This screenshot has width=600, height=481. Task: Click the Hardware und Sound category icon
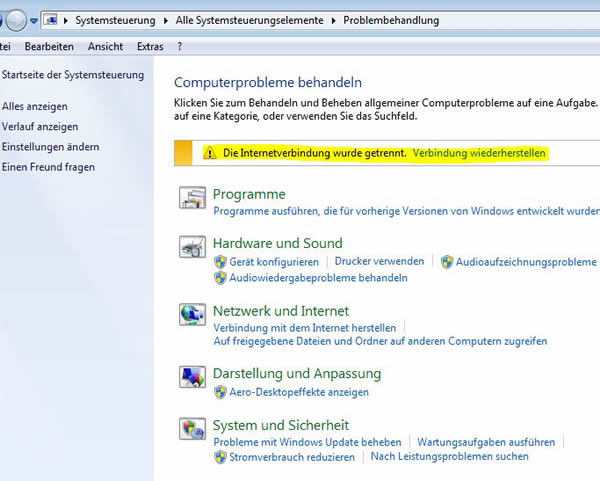click(x=192, y=246)
